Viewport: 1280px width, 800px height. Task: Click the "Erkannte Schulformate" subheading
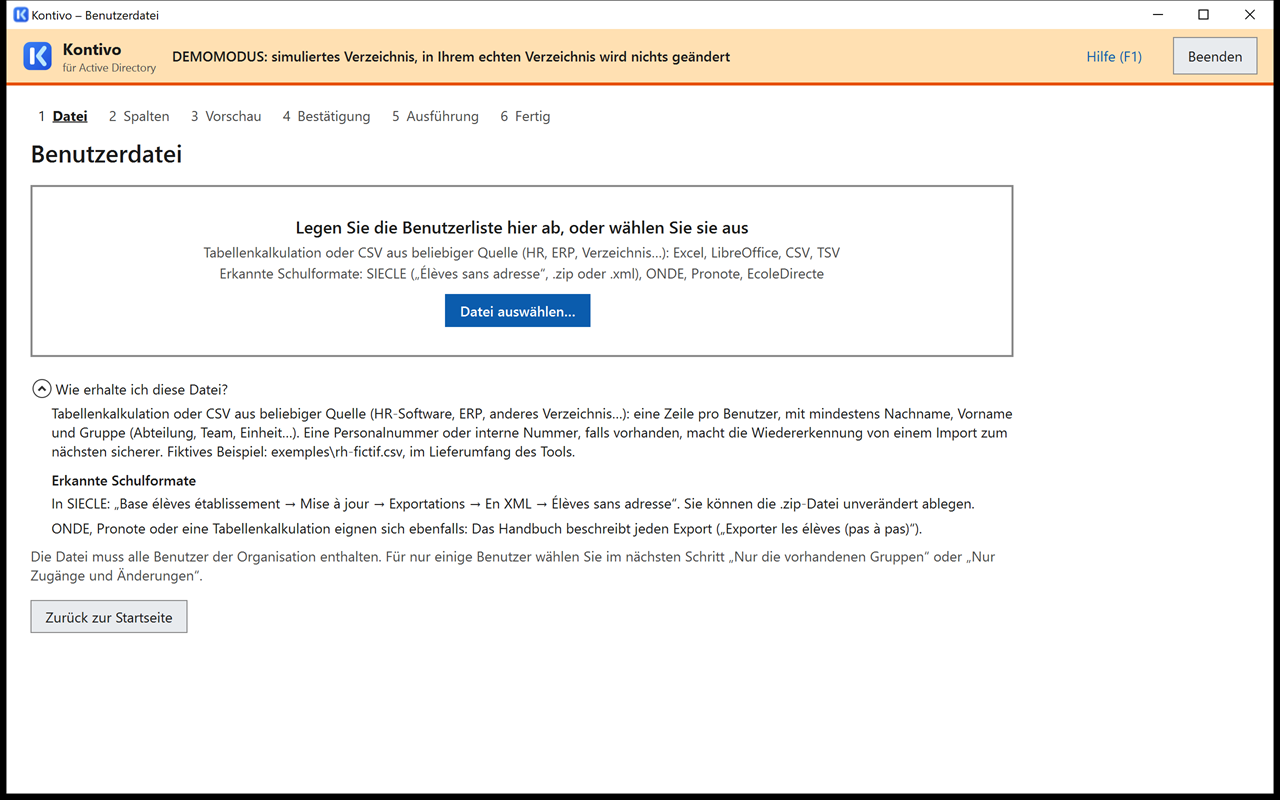point(124,481)
